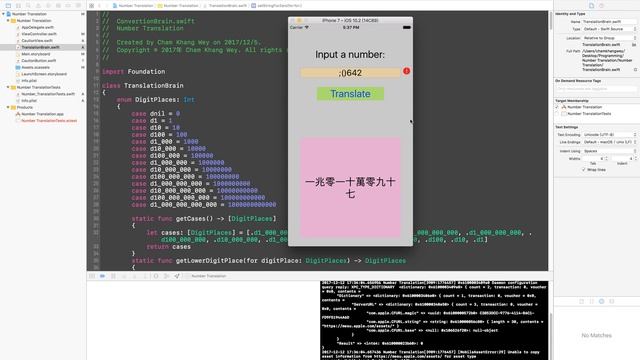Viewport: 640px width, 360px height.
Task: Click the pink translation result area
Action: (350, 188)
